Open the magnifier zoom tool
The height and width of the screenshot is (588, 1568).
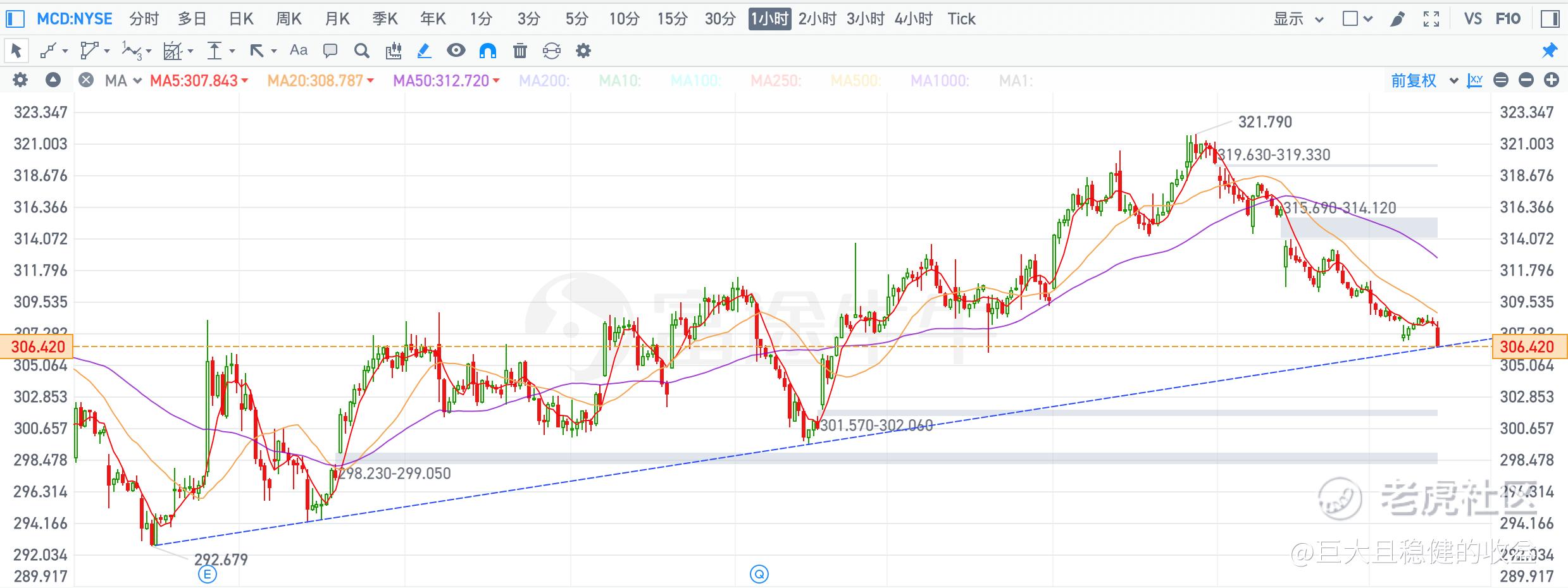(362, 51)
